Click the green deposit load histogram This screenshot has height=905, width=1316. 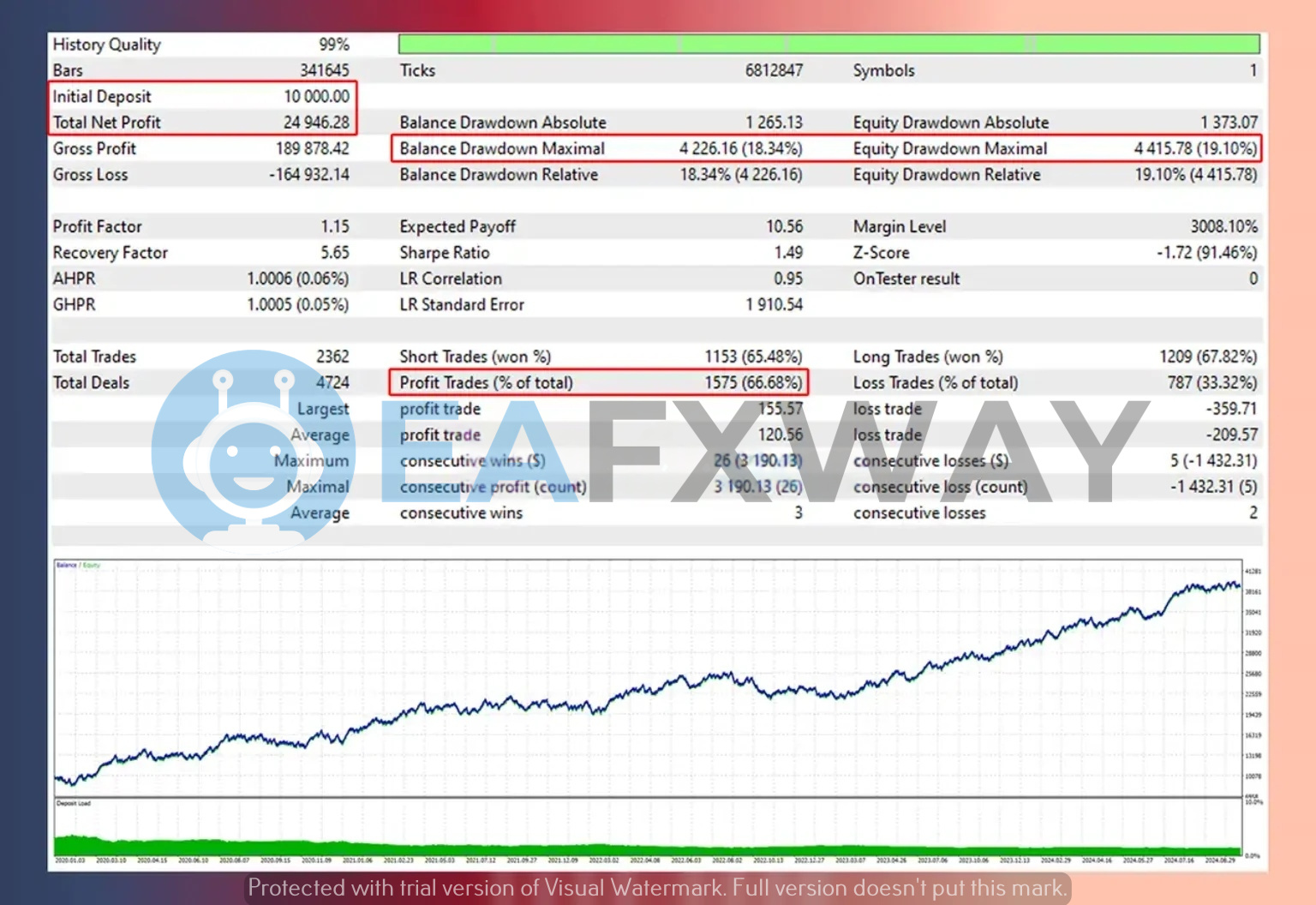click(600, 847)
